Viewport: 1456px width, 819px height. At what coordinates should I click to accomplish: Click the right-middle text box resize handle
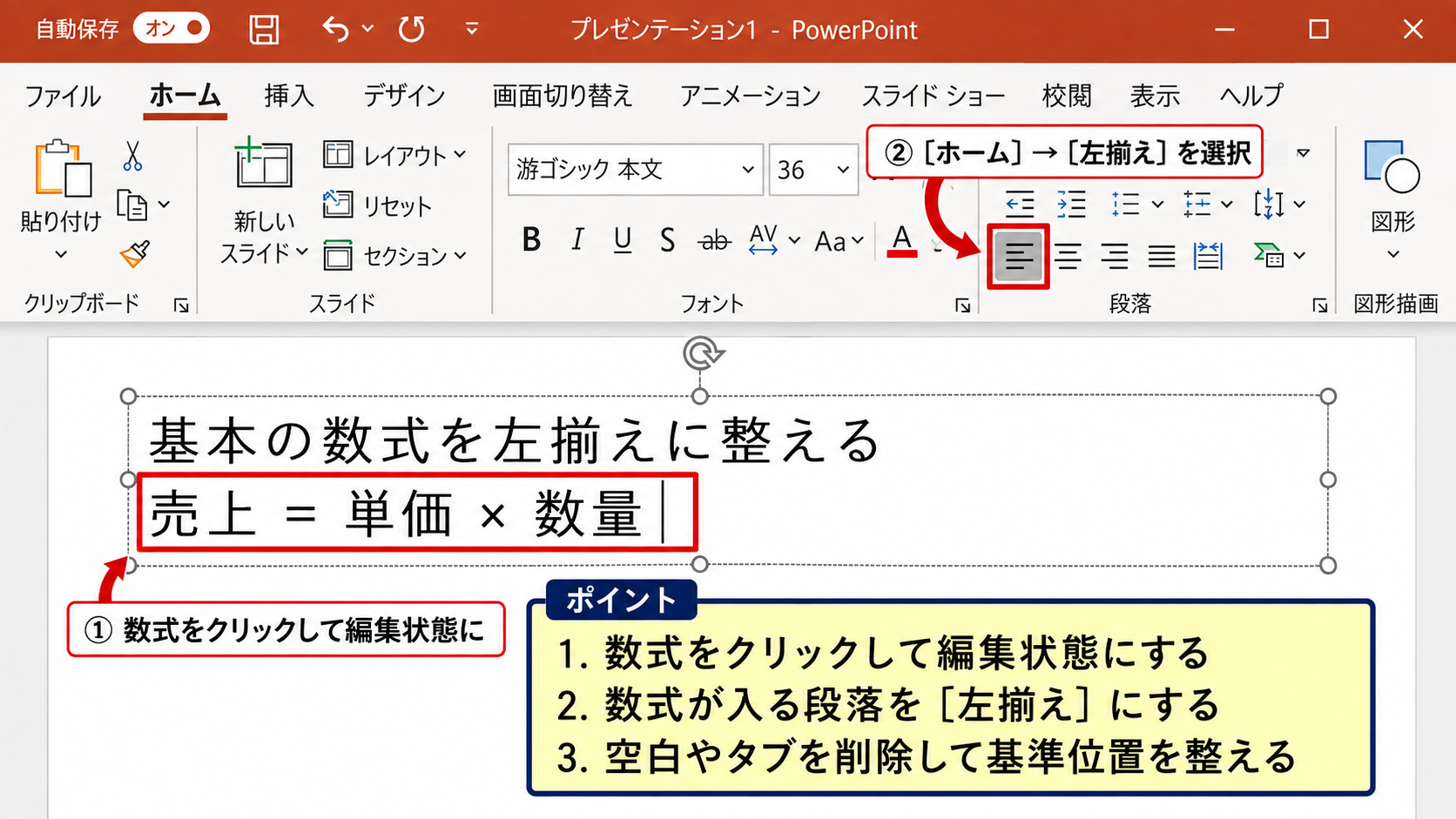(x=1328, y=480)
